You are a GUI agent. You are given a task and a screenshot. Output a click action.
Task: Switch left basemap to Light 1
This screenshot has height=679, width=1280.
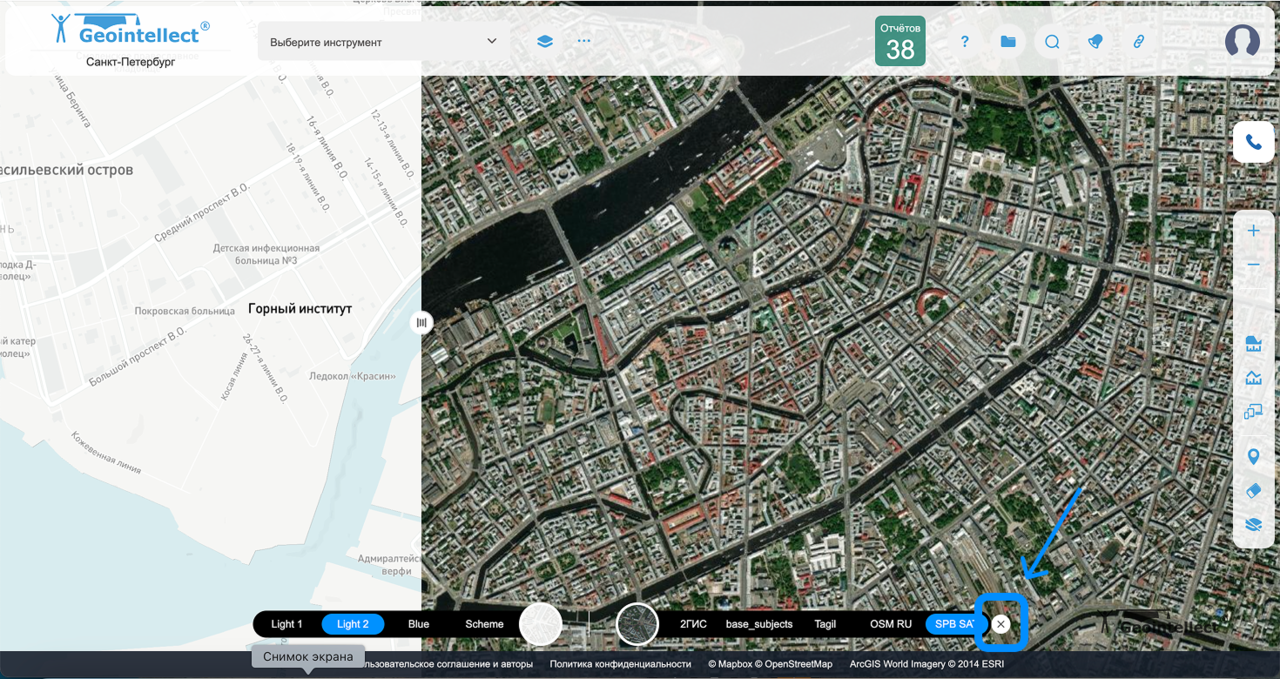(286, 624)
